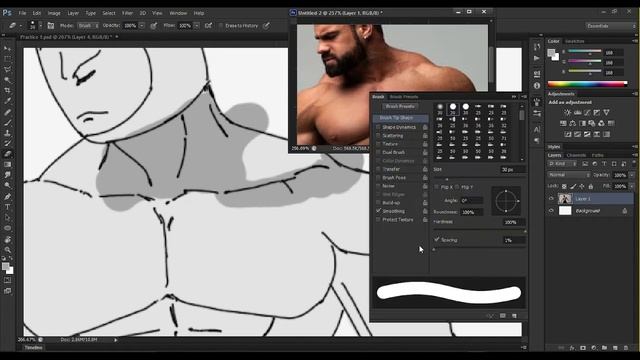Click the Hardness value field
640x360 pixels.
click(x=514, y=222)
